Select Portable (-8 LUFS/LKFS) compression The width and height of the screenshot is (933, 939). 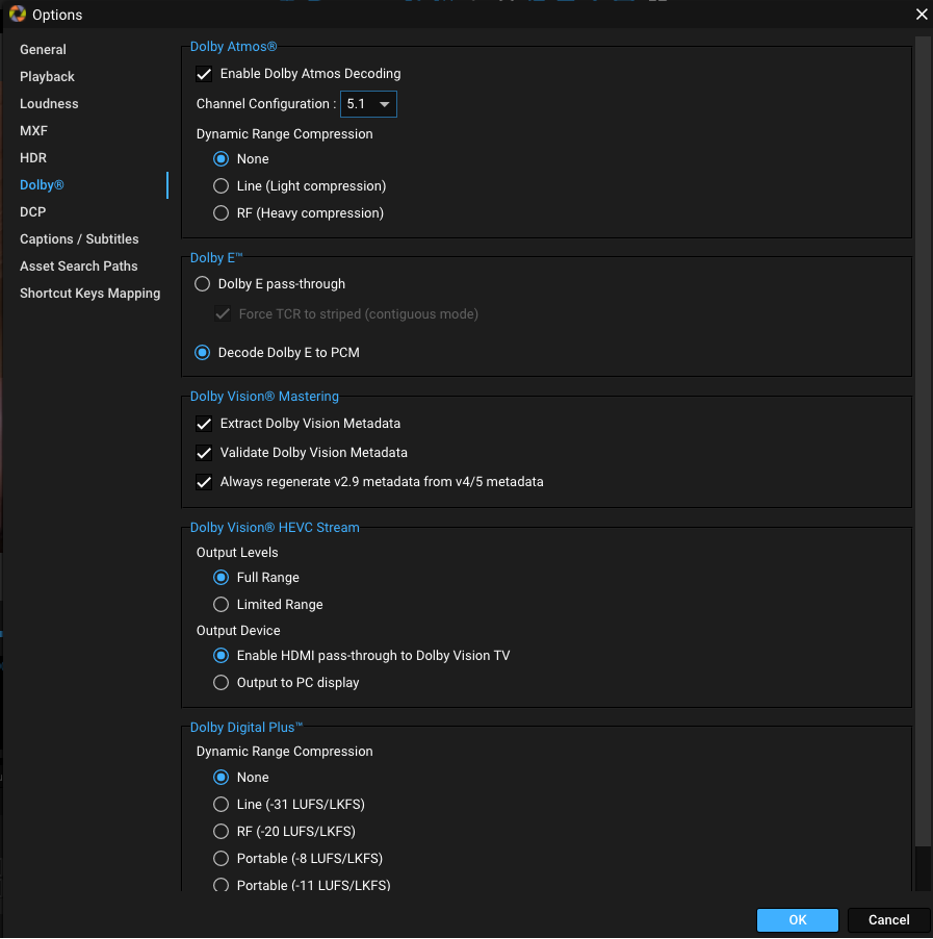click(x=221, y=858)
